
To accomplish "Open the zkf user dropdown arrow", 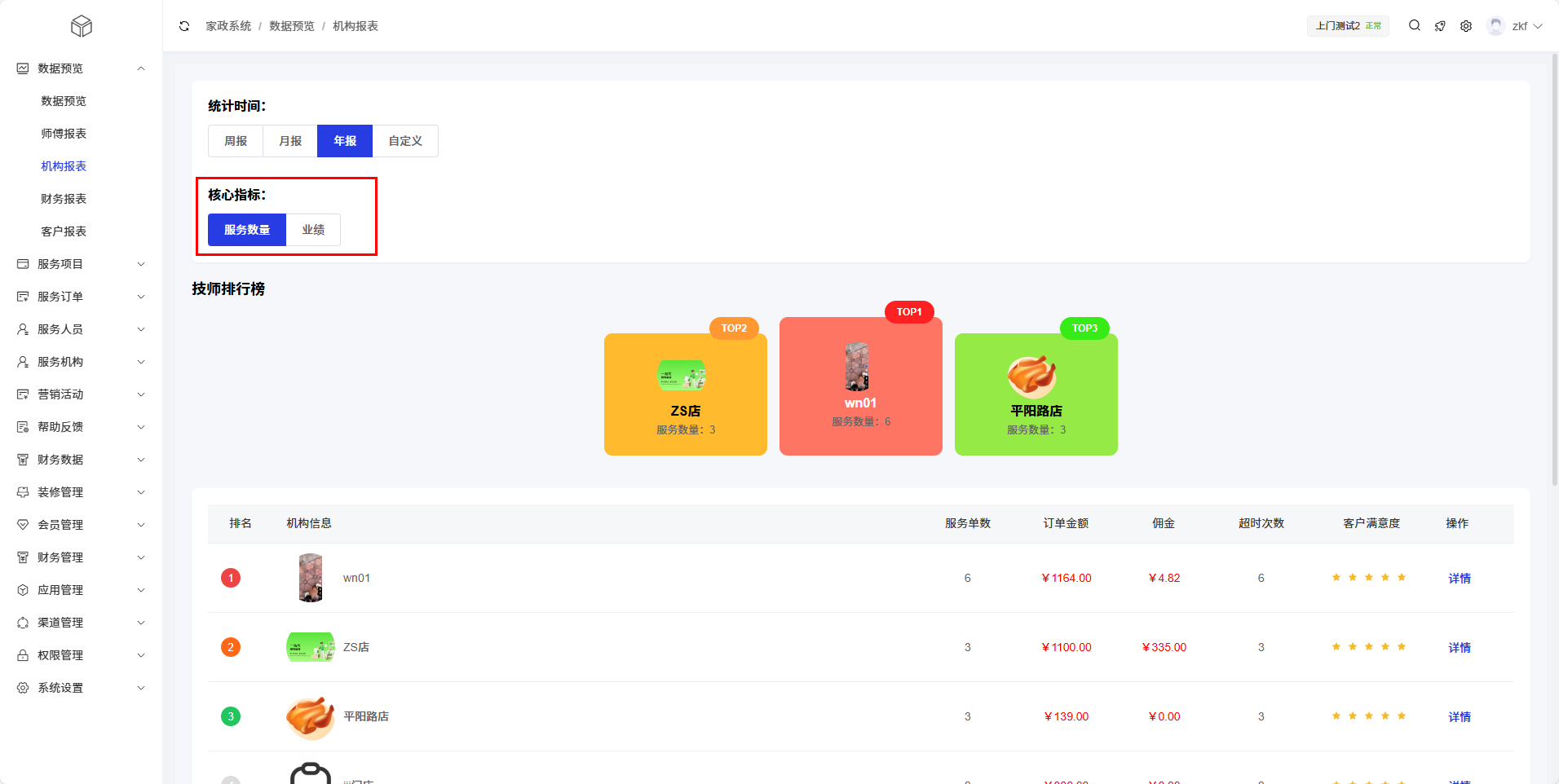I will pos(1538,26).
